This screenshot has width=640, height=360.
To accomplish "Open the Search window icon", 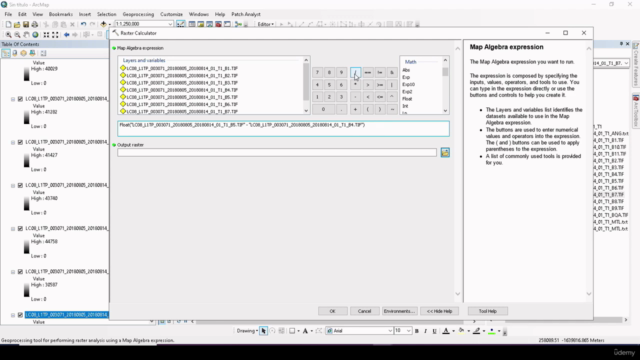I will pyautogui.click(x=209, y=24).
